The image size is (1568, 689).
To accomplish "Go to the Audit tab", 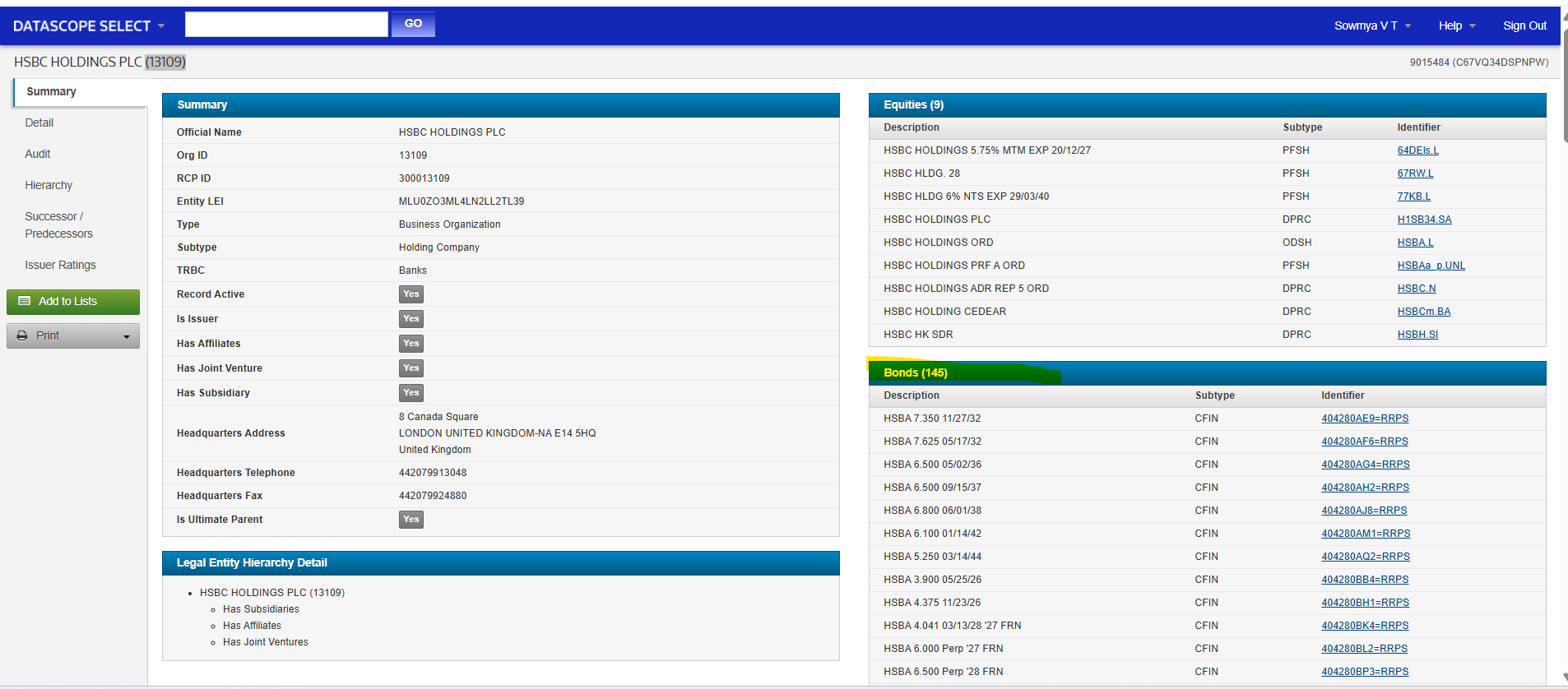I will [x=38, y=154].
